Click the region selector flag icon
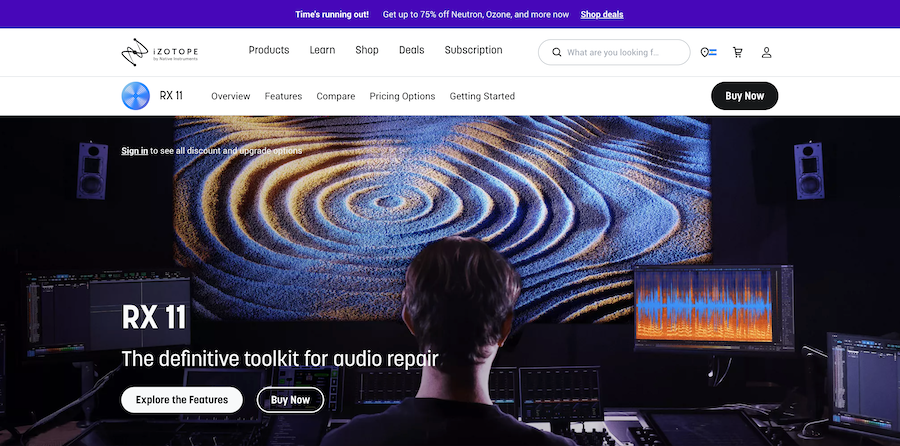The height and width of the screenshot is (446, 900). click(708, 52)
